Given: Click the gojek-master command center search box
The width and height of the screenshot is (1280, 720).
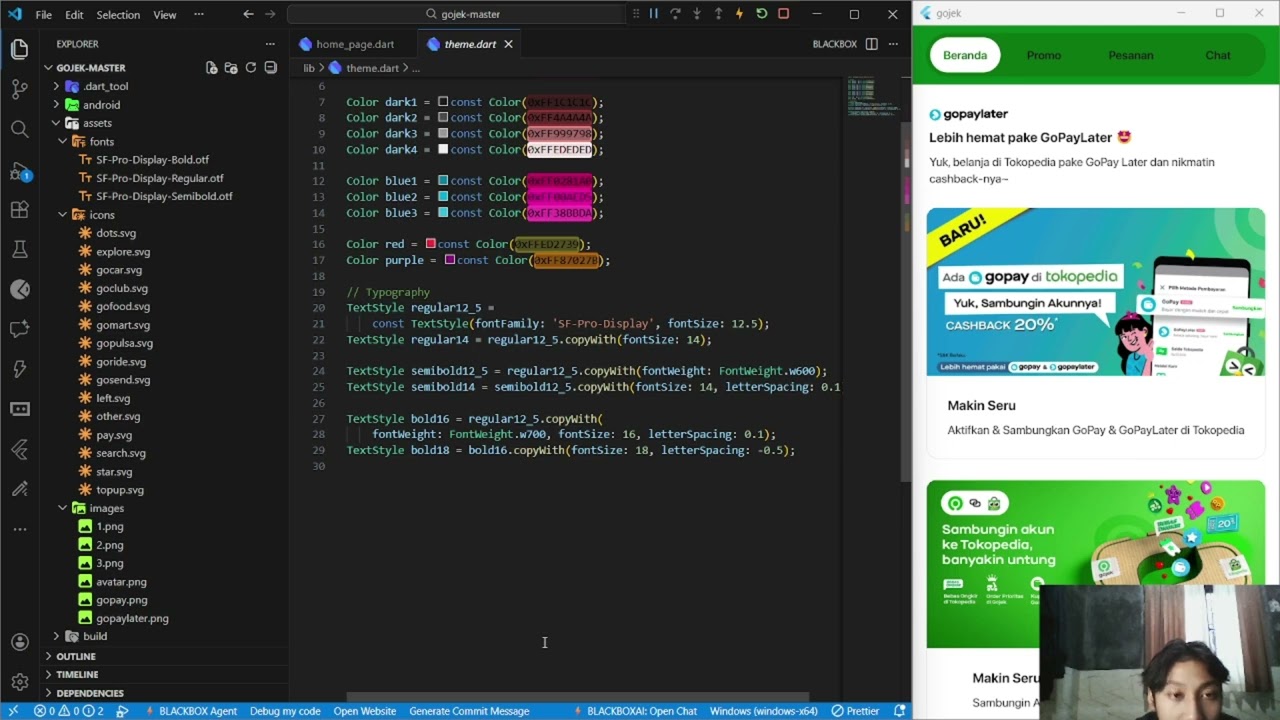Looking at the screenshot, I should [462, 14].
